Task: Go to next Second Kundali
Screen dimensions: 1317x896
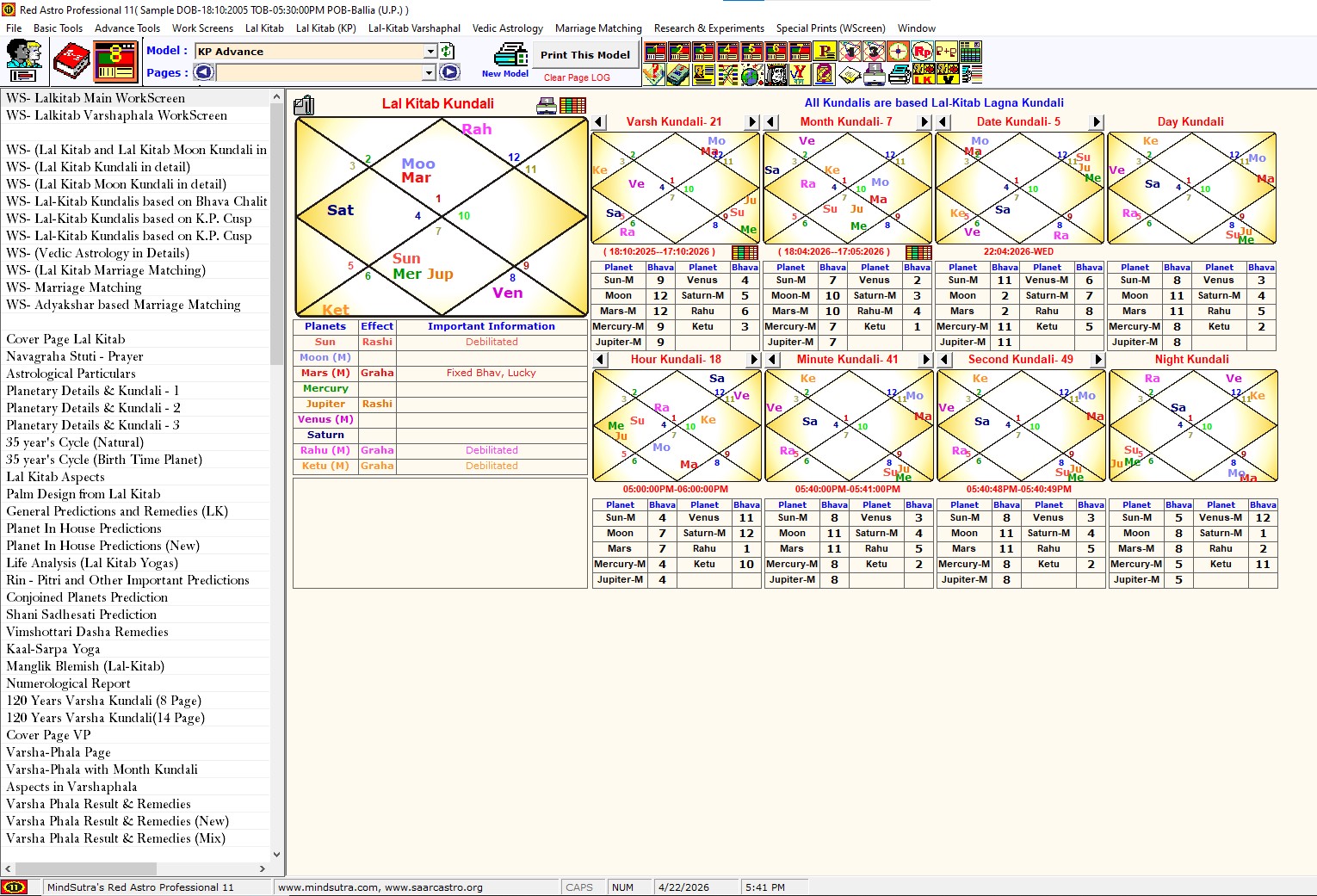Action: coord(1097,360)
